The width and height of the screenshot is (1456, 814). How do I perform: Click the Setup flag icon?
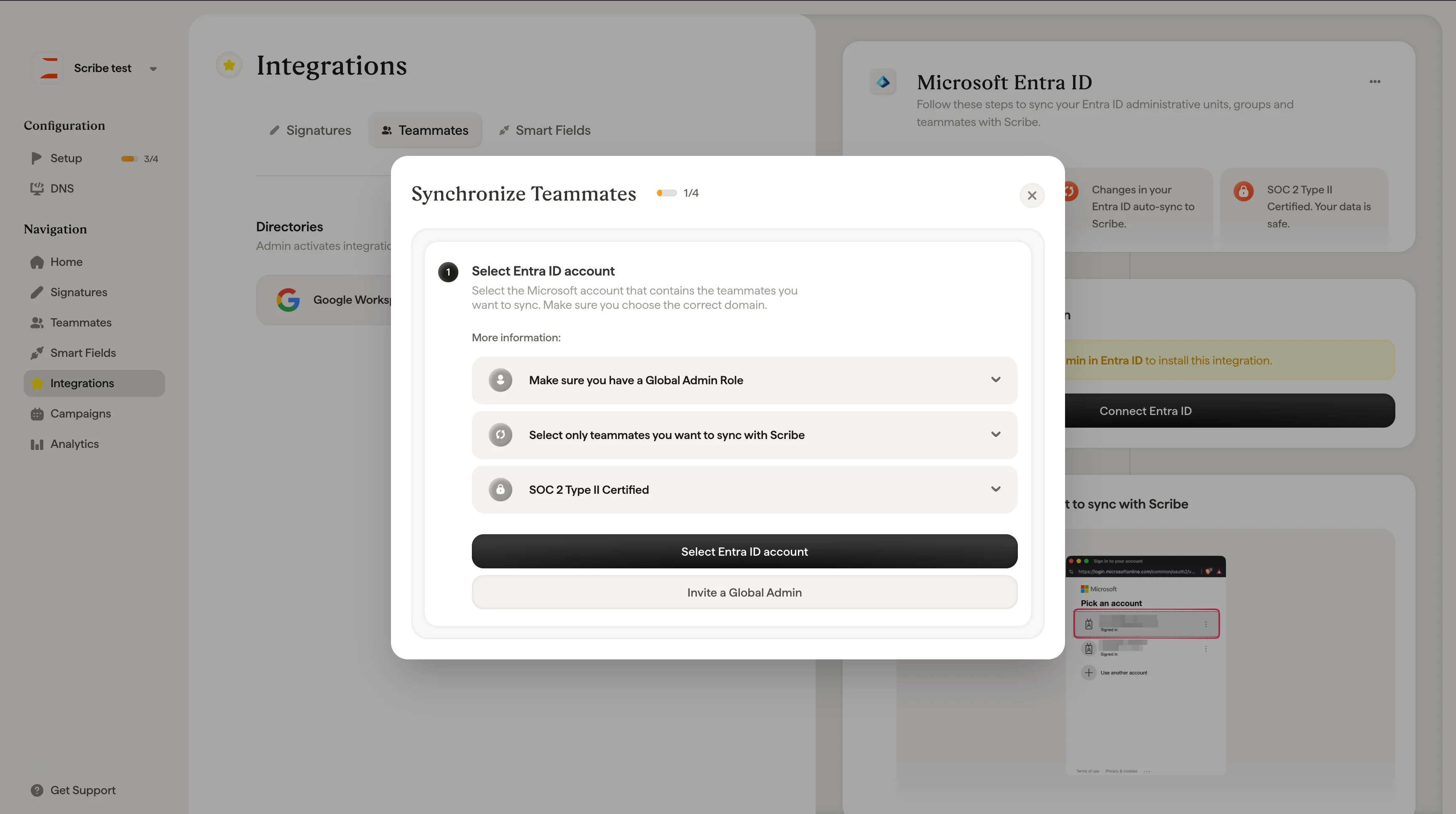pos(37,158)
